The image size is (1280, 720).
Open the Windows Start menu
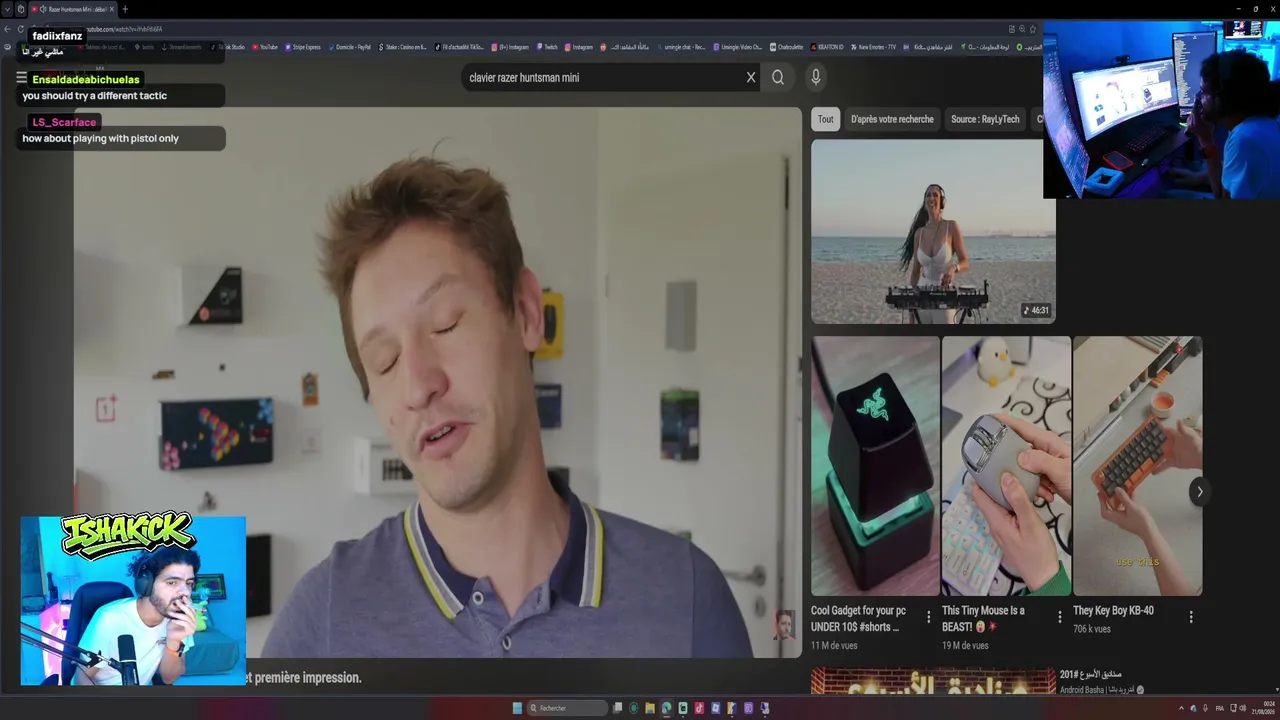point(517,708)
